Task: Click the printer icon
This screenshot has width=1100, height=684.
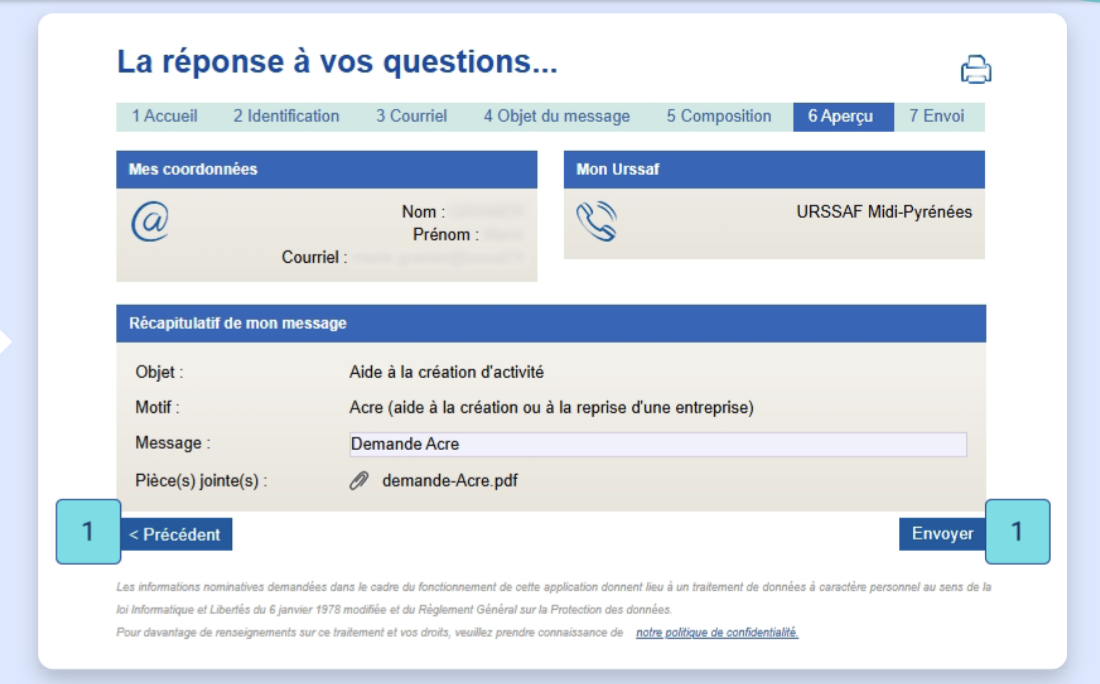Action: (976, 69)
